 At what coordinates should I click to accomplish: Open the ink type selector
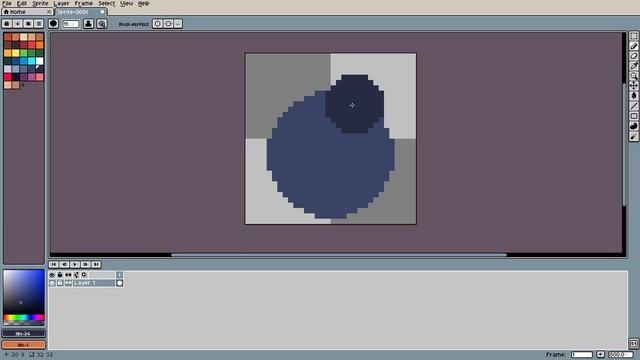coord(89,24)
